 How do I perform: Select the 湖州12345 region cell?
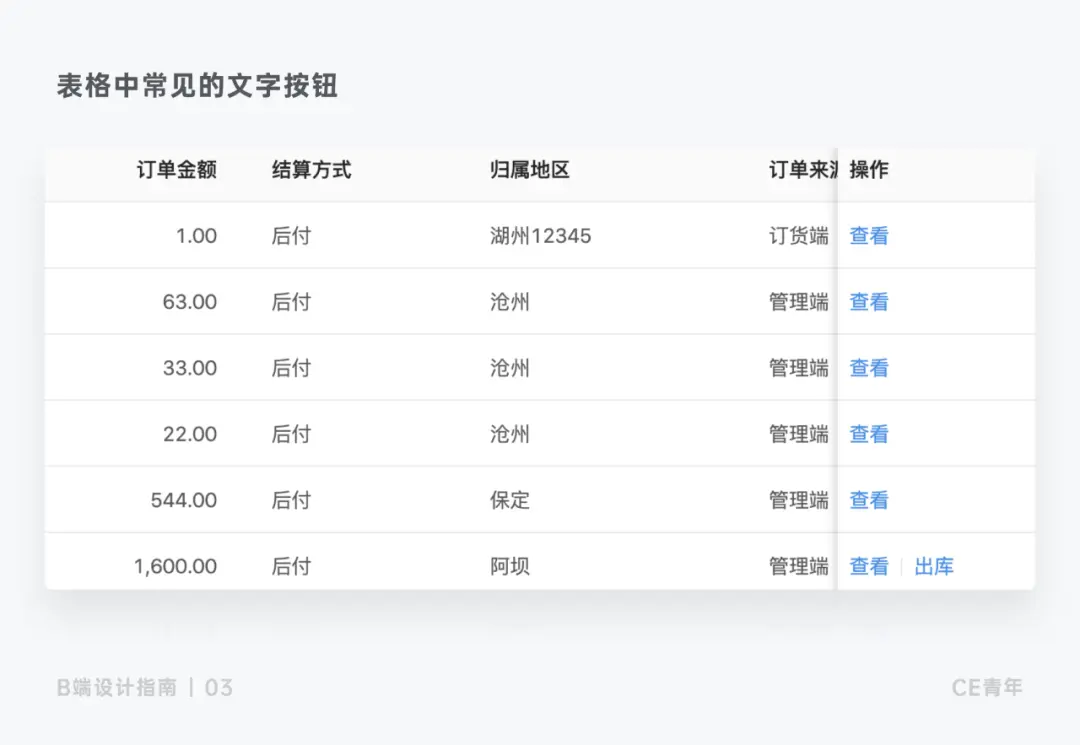click(x=541, y=235)
